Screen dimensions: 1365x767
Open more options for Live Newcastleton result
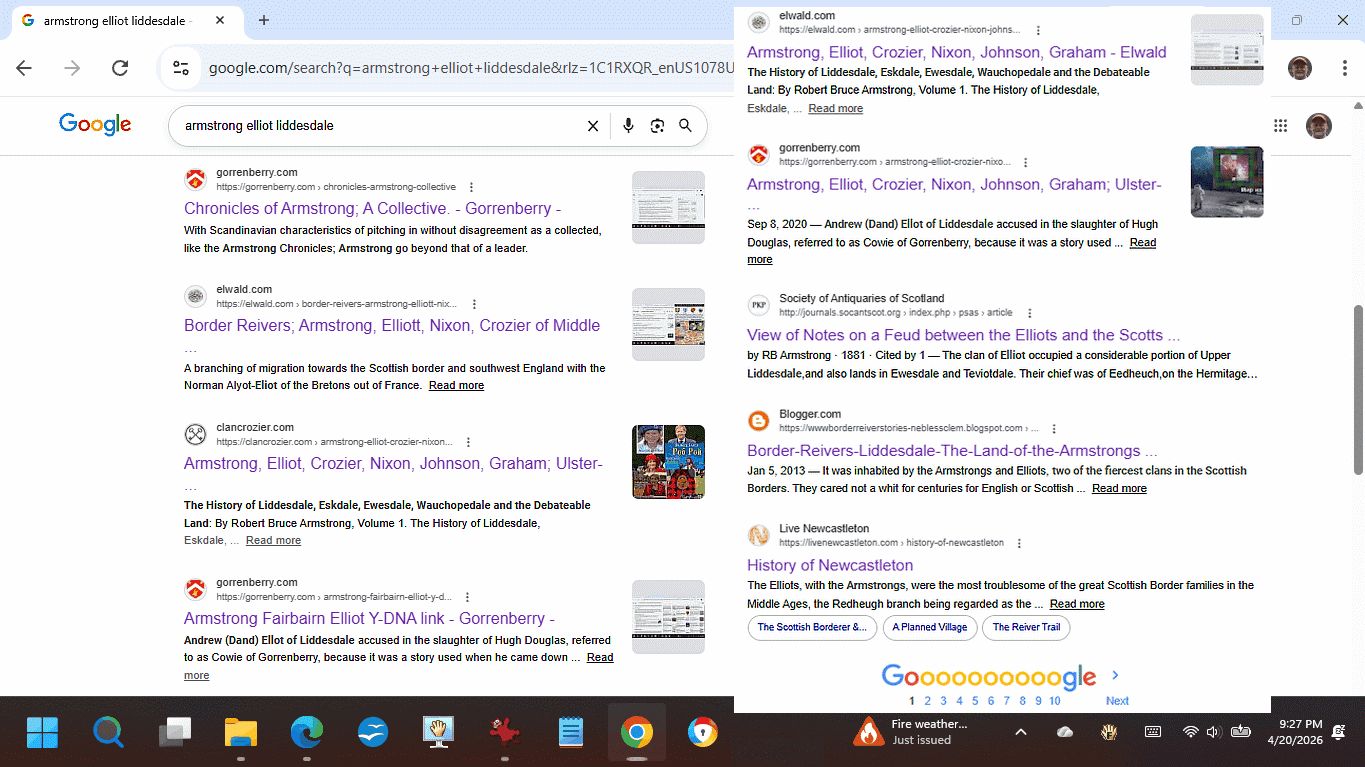click(x=1019, y=544)
